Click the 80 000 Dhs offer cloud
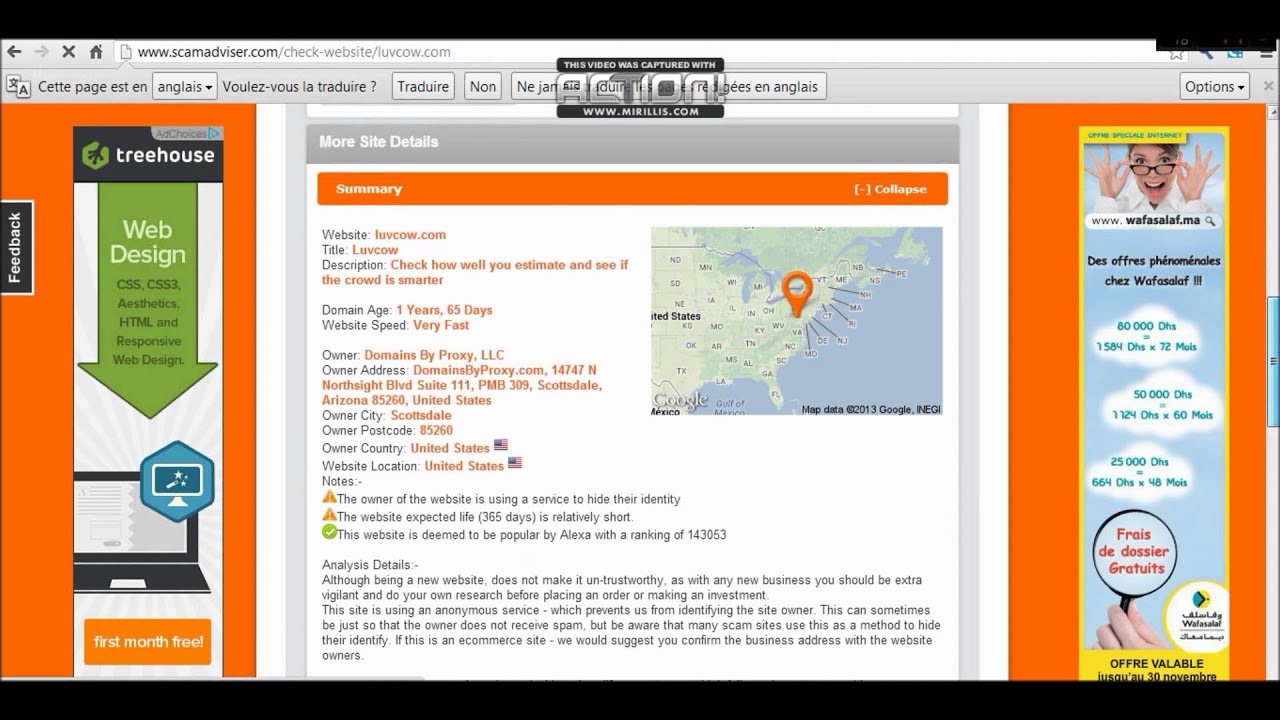 (x=1147, y=336)
